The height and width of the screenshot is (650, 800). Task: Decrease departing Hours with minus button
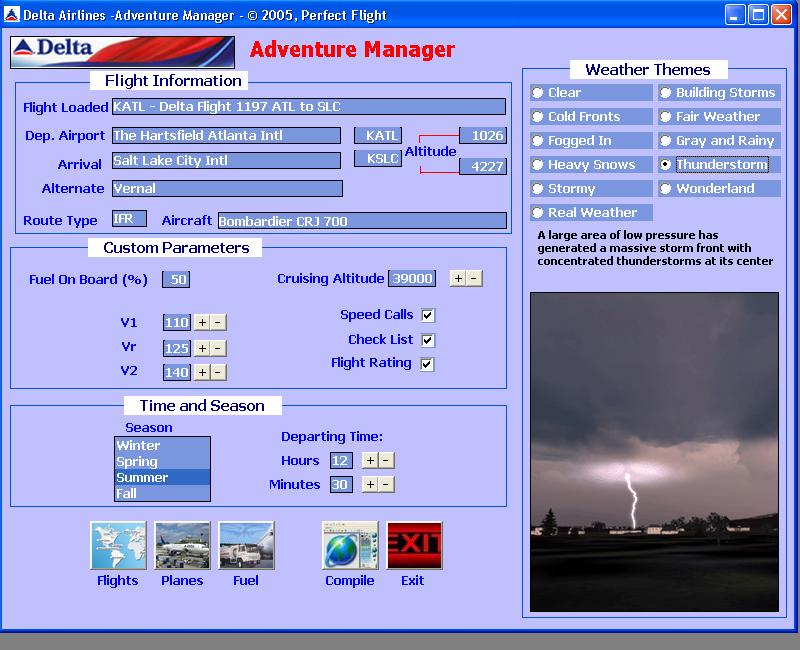pyautogui.click(x=386, y=460)
